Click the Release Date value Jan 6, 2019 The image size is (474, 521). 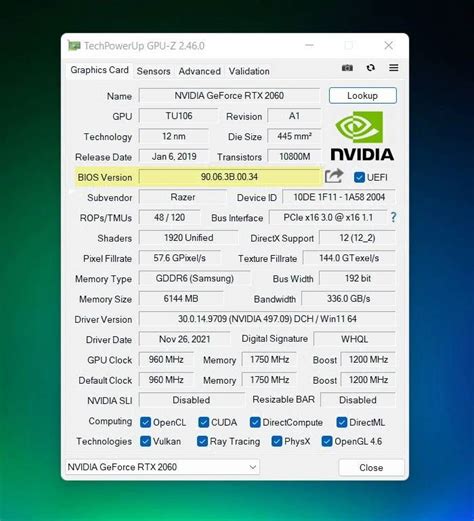[x=174, y=157]
